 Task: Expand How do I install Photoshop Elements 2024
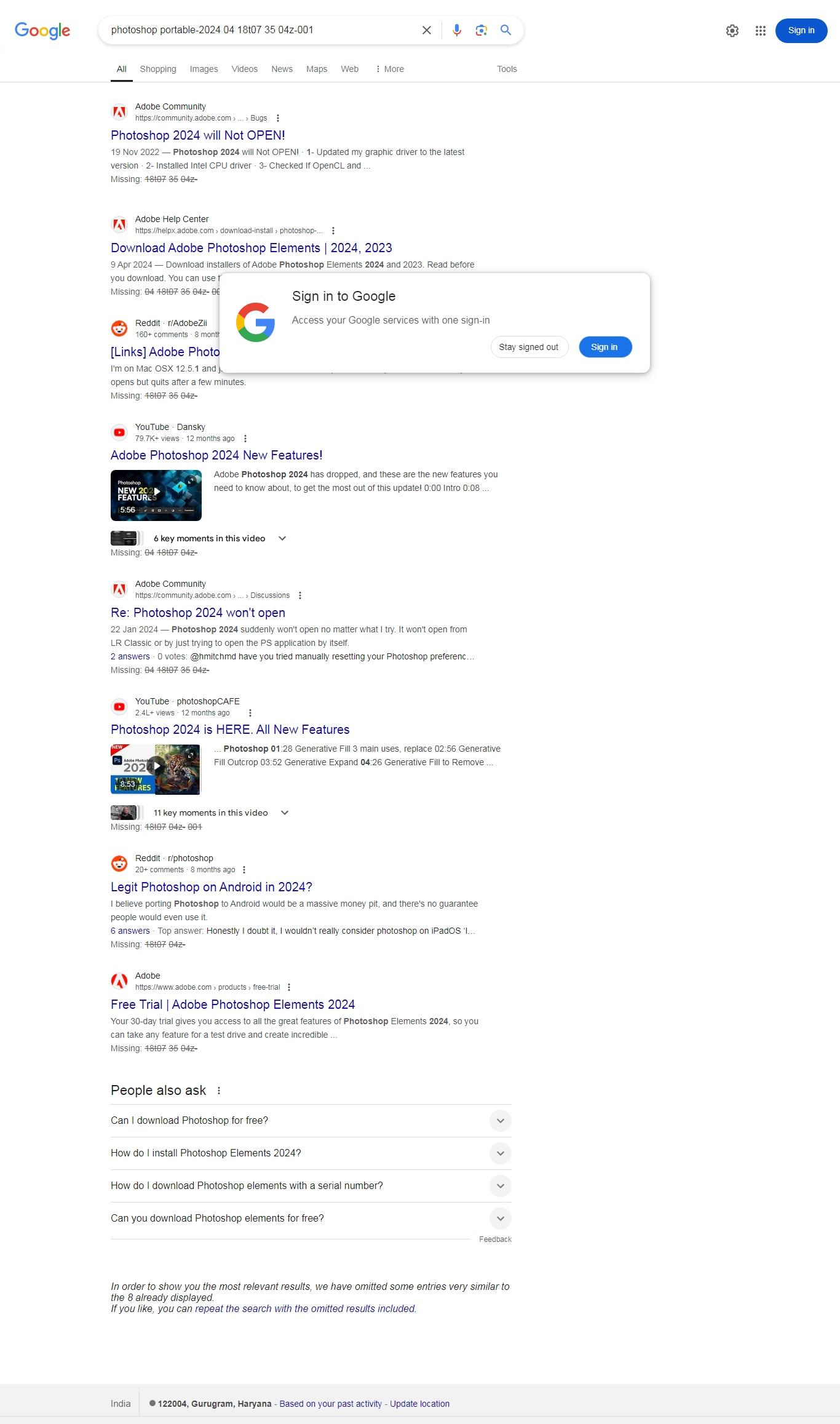click(x=311, y=1153)
